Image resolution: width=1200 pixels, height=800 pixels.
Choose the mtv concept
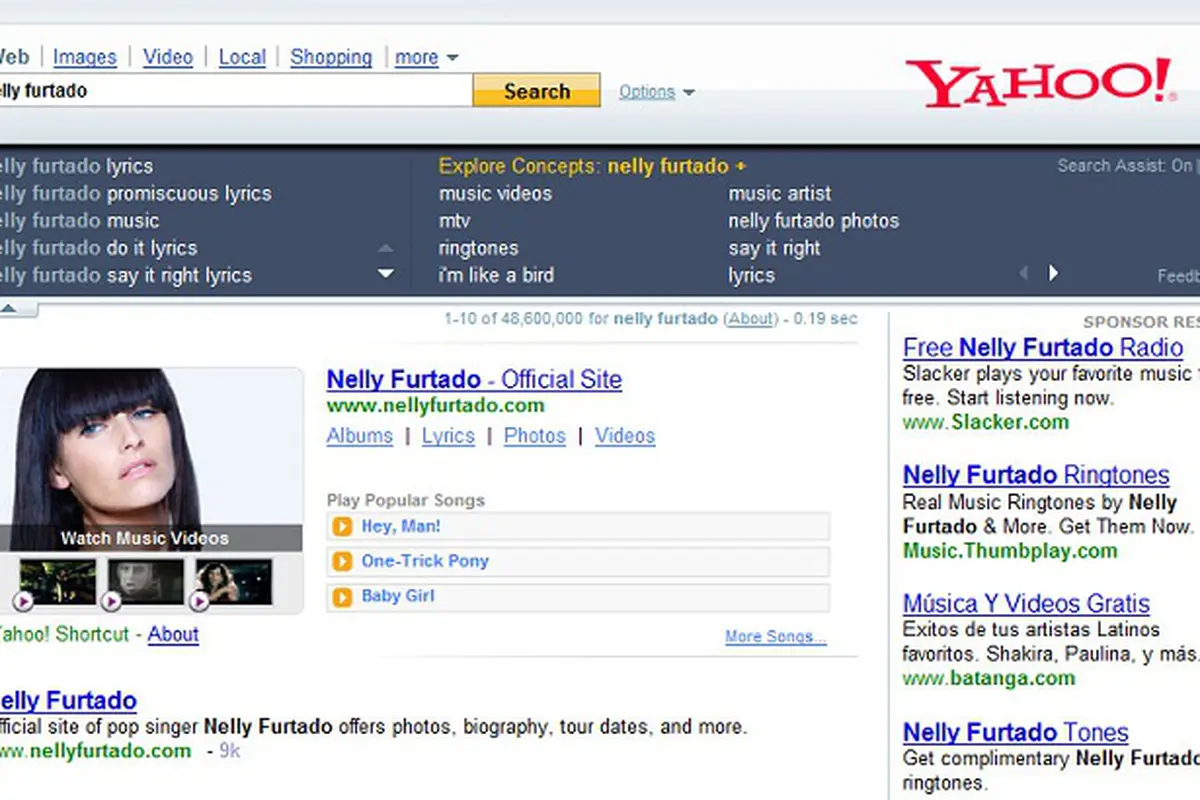tap(454, 221)
